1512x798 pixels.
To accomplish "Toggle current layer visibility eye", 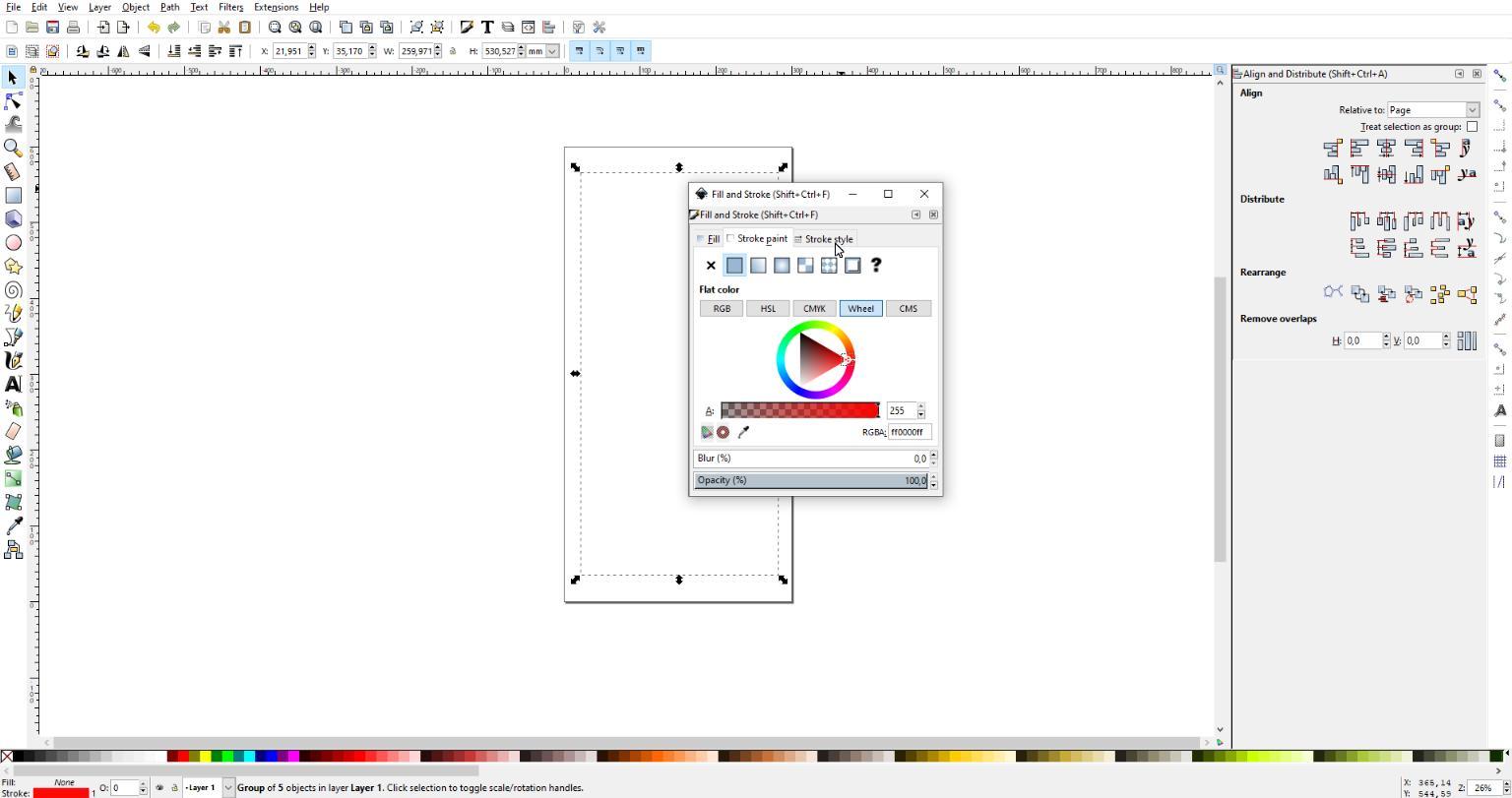I will tap(159, 787).
